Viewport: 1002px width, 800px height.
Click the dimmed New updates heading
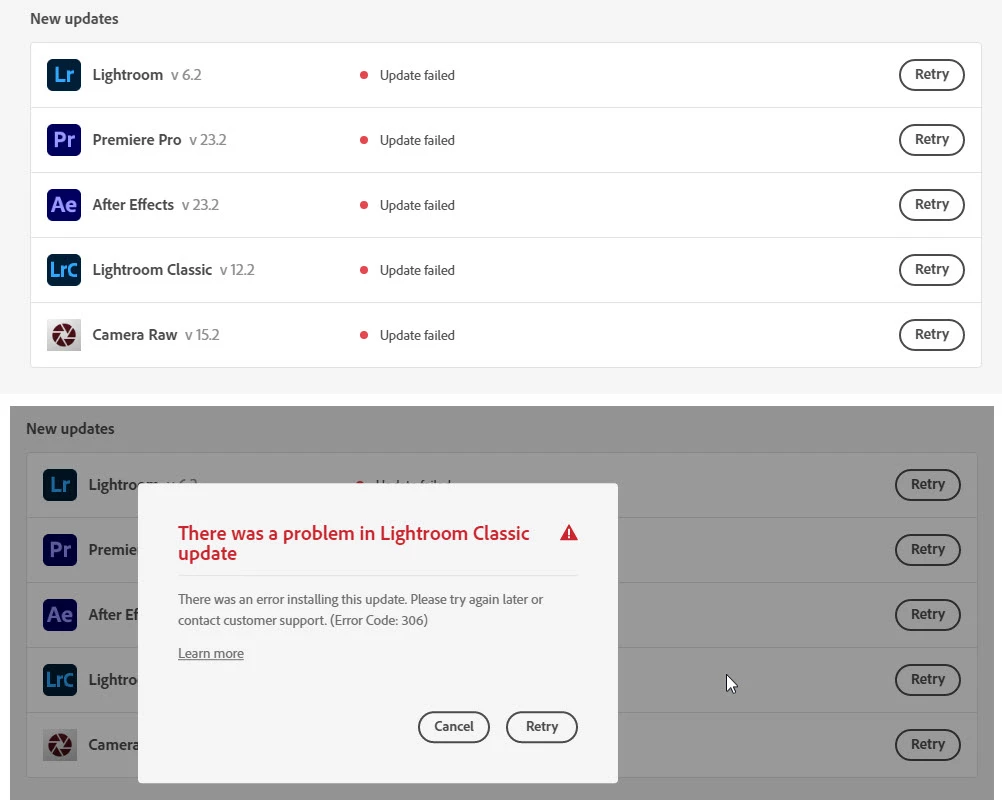(70, 429)
